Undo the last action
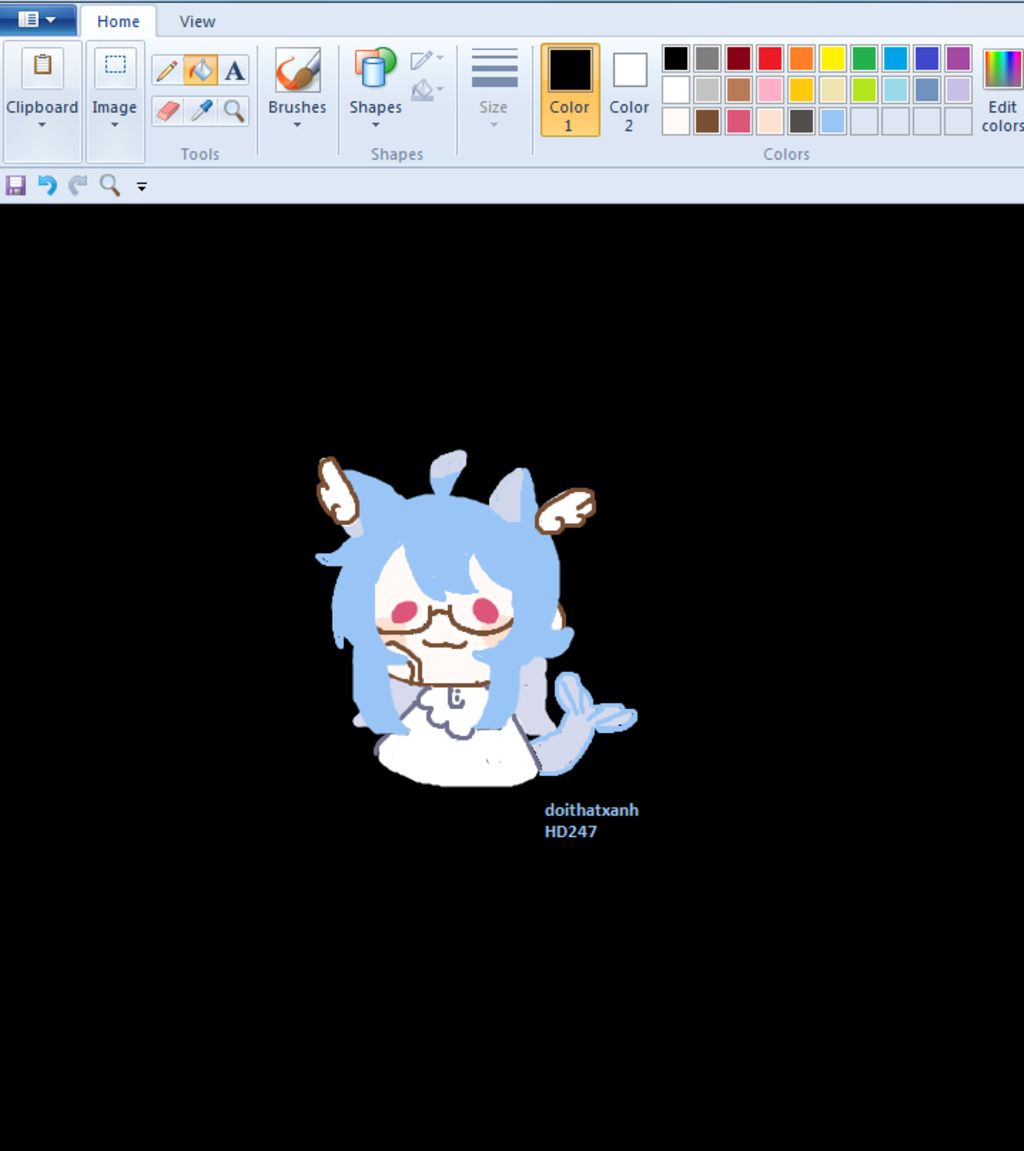This screenshot has height=1151, width=1024. (x=46, y=185)
